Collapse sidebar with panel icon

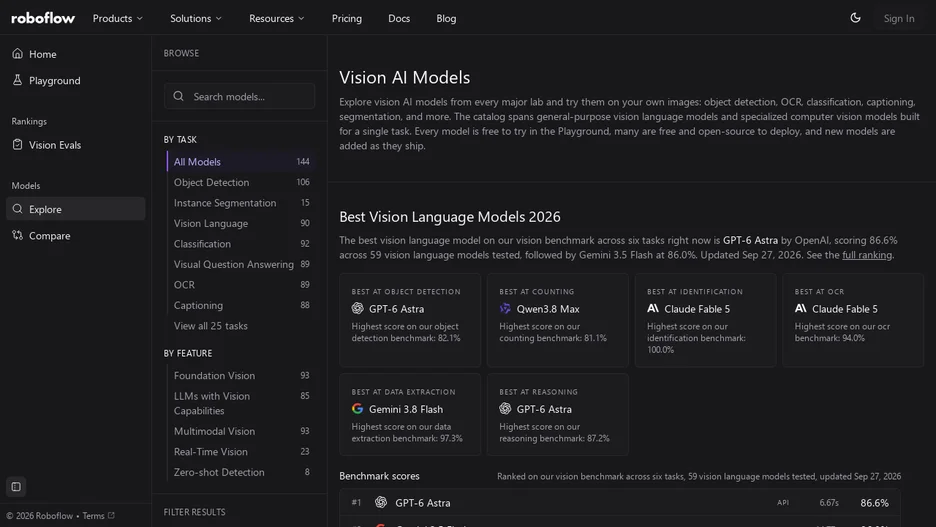16,486
